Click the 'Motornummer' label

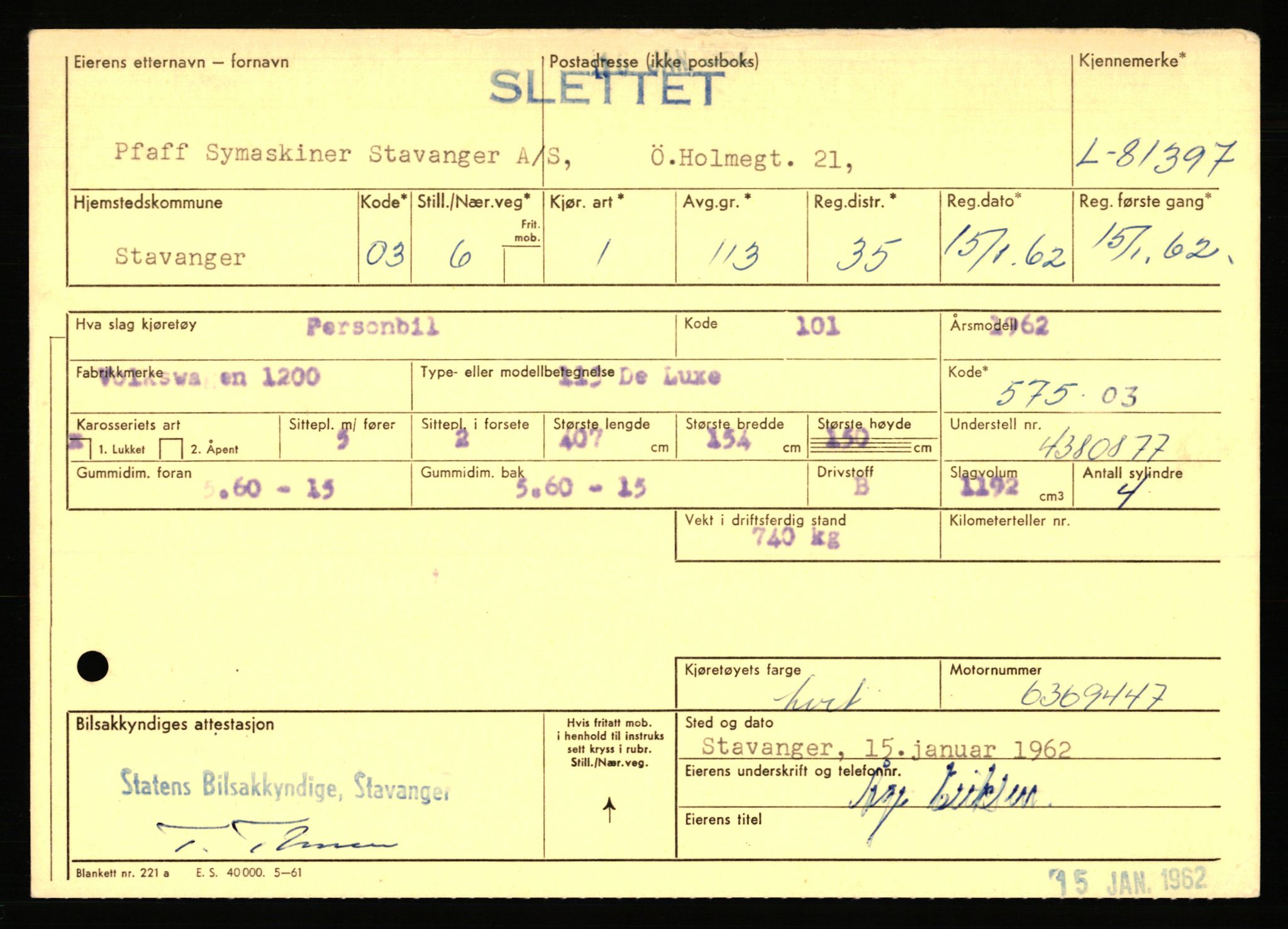click(995, 670)
